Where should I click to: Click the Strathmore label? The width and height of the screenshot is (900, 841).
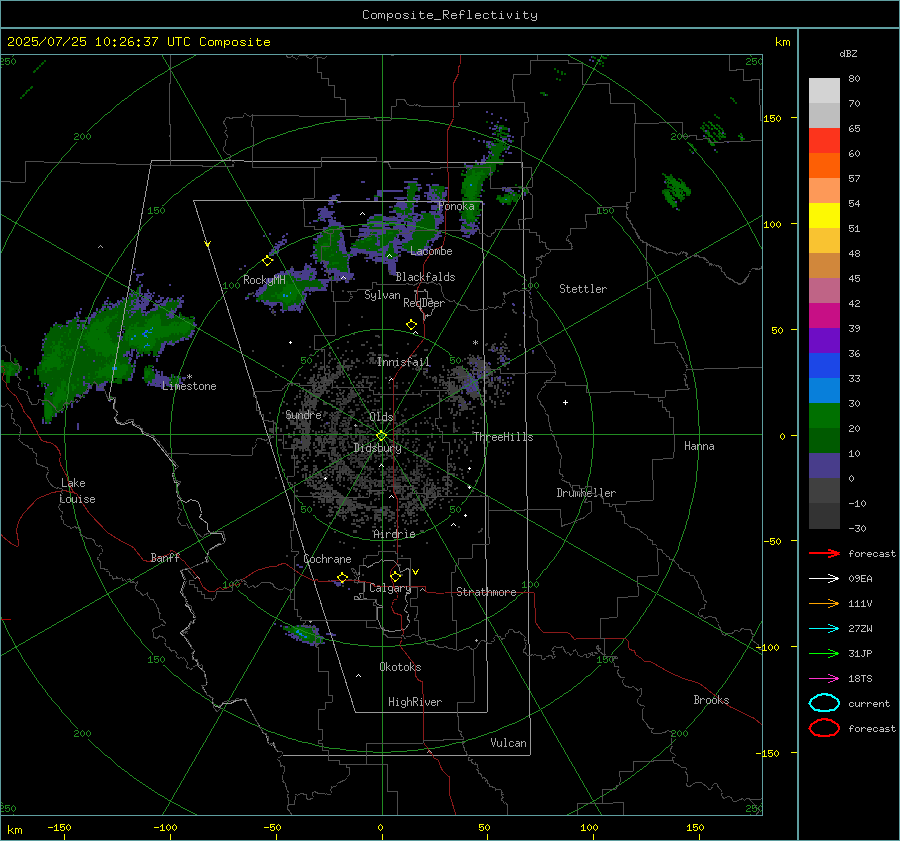click(x=486, y=592)
